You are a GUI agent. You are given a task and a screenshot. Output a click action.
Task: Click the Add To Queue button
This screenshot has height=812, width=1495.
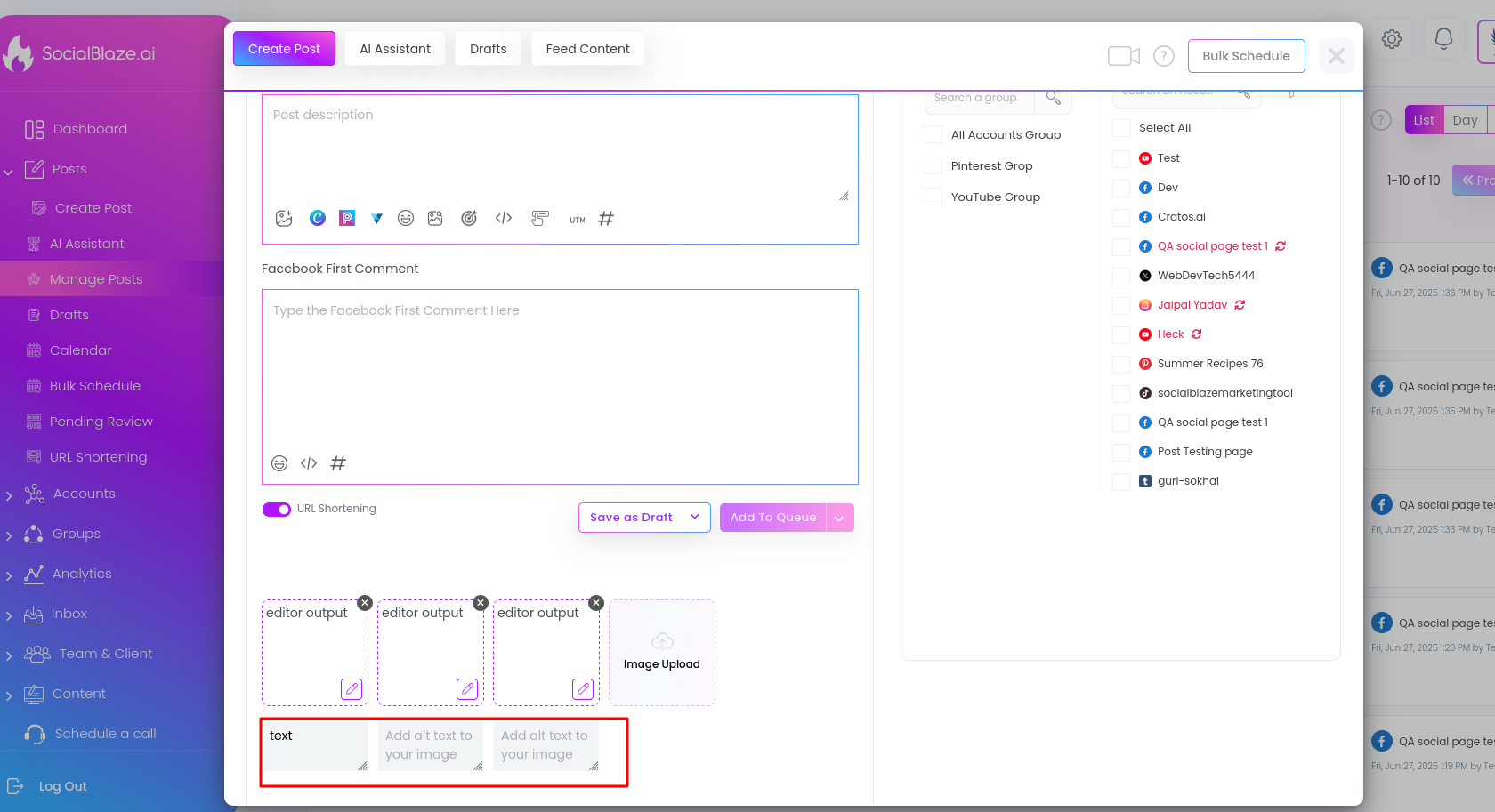tap(773, 518)
